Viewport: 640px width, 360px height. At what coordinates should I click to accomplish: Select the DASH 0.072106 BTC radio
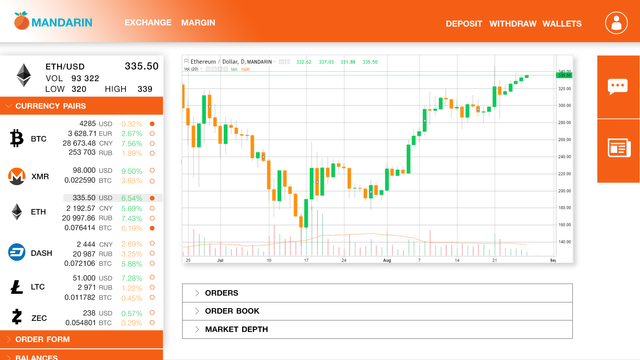pyautogui.click(x=152, y=263)
